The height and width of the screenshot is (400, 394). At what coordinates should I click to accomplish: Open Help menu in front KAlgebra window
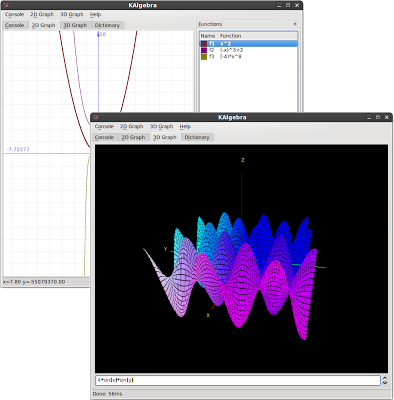[x=185, y=126]
